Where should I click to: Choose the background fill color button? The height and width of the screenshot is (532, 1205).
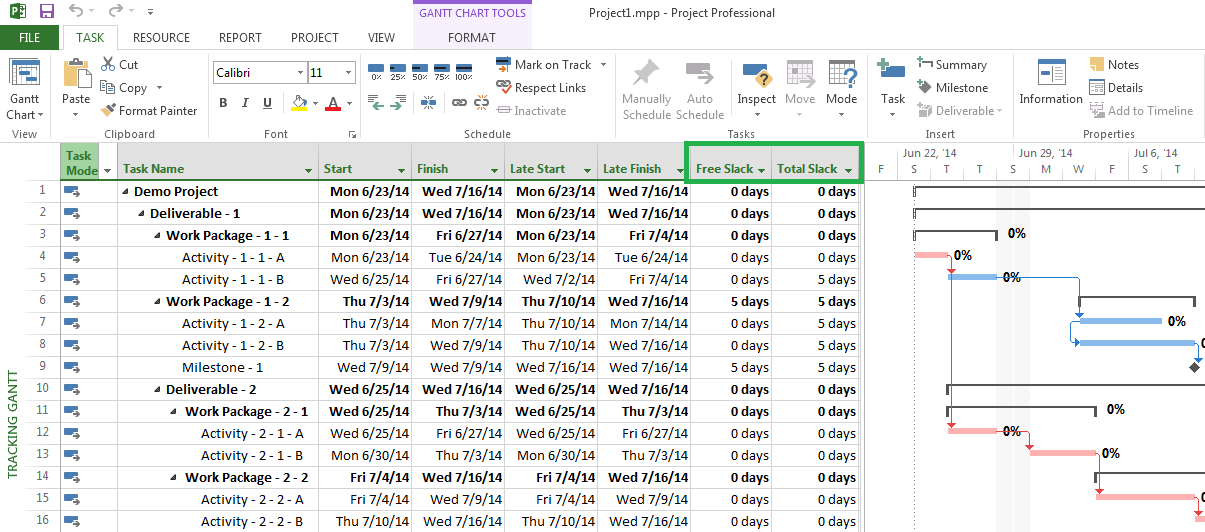point(298,103)
